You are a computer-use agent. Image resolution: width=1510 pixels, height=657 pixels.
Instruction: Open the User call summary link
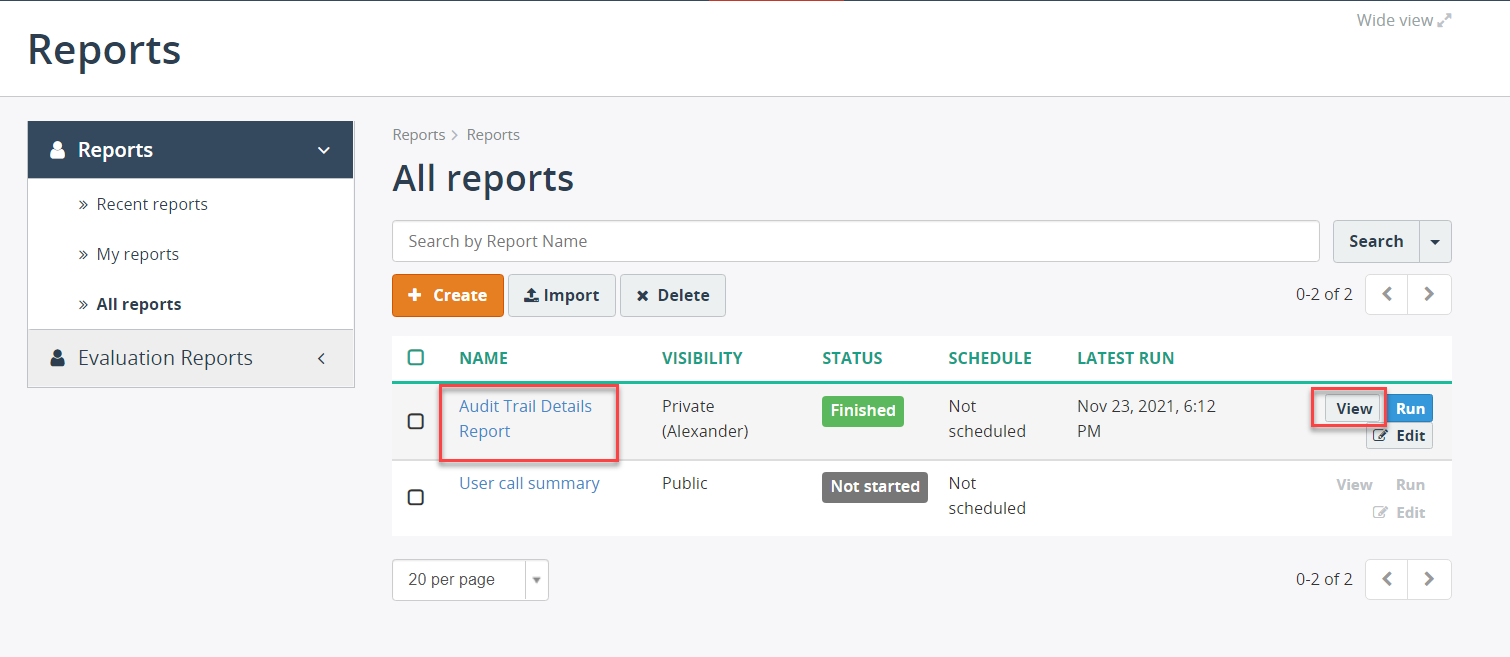529,483
